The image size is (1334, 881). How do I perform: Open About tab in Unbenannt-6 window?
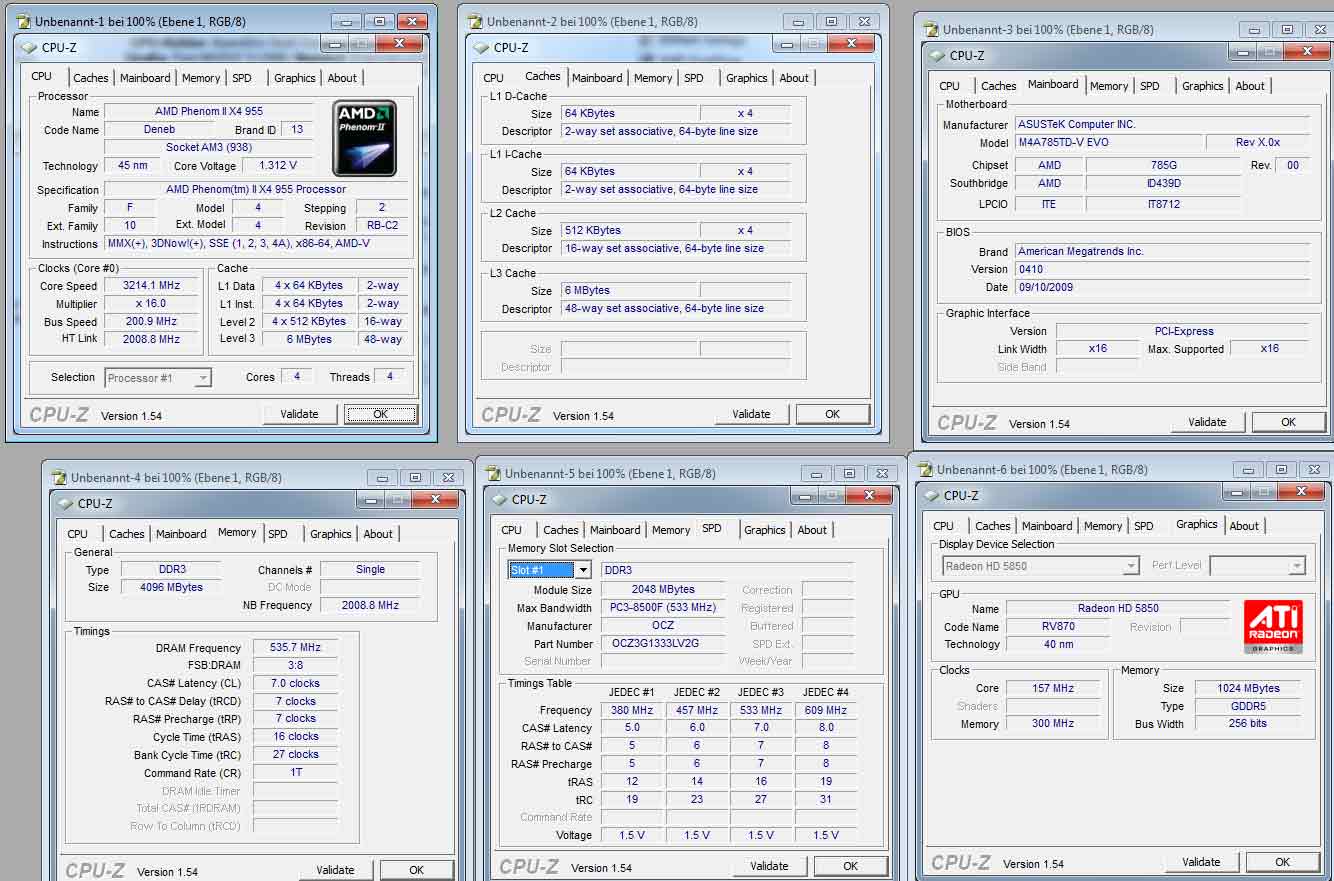pyautogui.click(x=1244, y=526)
